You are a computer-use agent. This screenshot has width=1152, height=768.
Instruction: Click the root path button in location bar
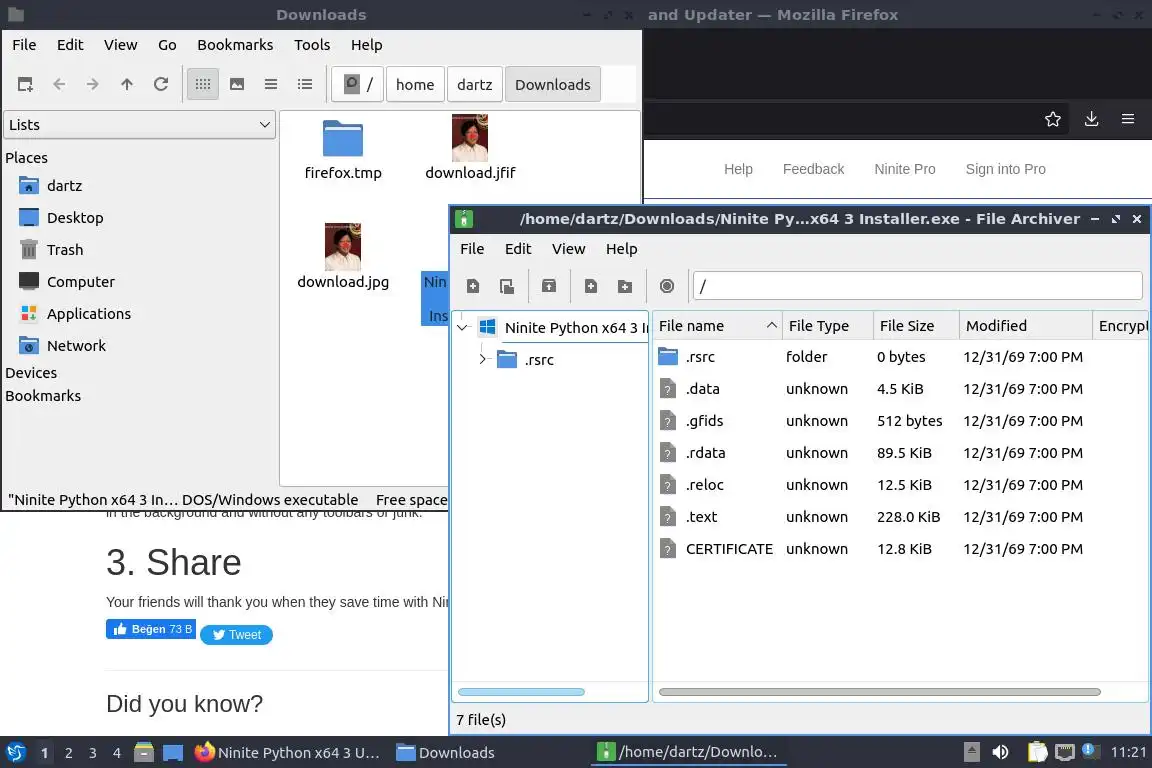point(358,85)
